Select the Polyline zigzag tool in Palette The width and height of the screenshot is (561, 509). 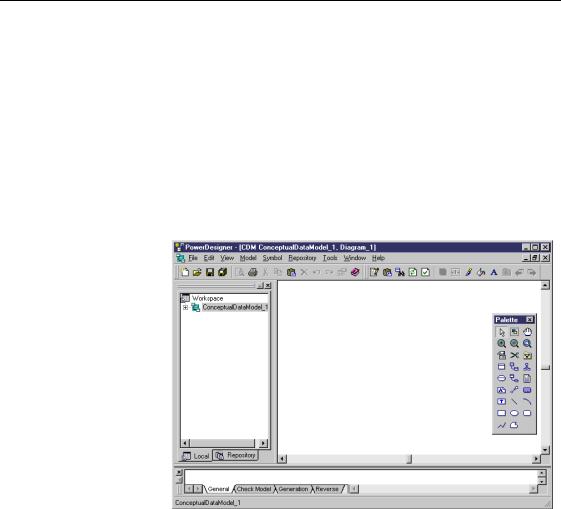pyautogui.click(x=502, y=425)
